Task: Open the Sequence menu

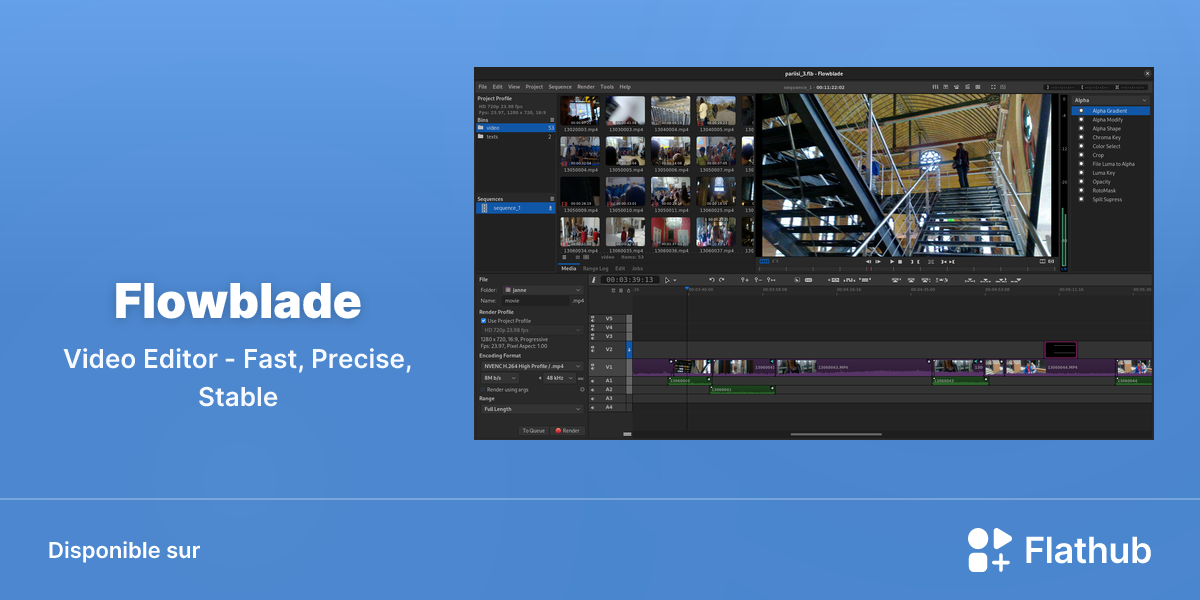Action: pos(560,87)
